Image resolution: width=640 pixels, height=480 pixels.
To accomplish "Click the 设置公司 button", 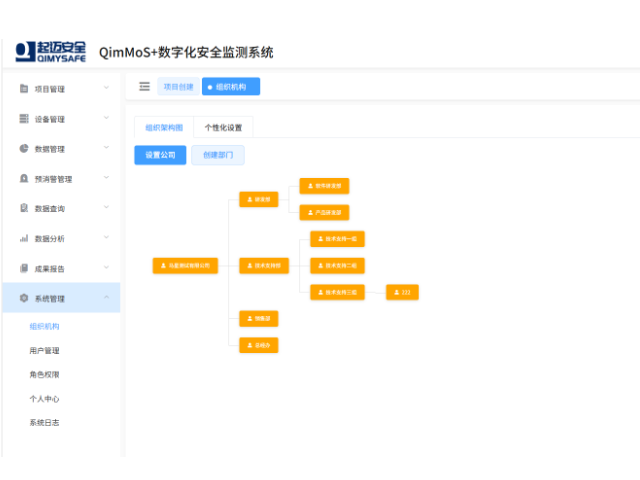I will (160, 155).
